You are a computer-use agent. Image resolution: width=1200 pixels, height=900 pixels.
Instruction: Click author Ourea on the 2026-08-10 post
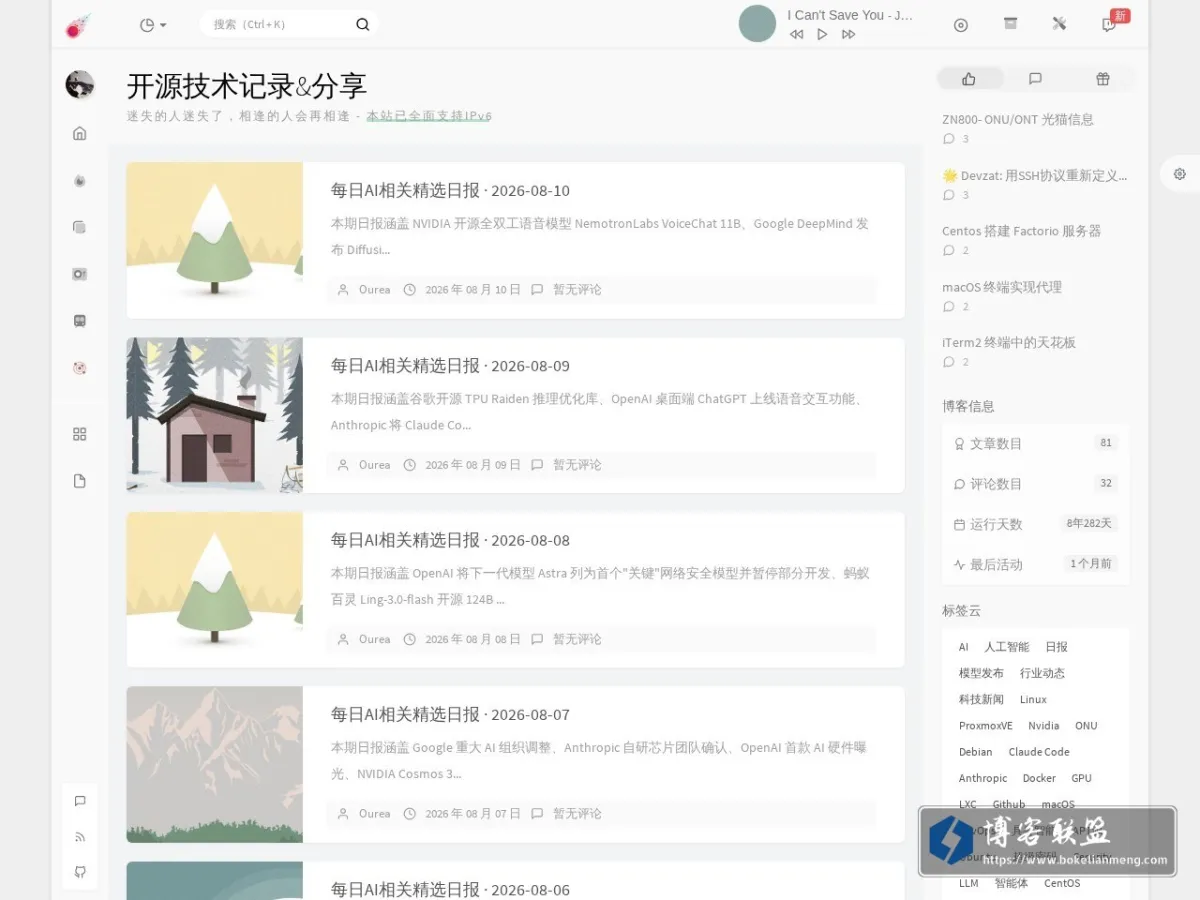[374, 290]
